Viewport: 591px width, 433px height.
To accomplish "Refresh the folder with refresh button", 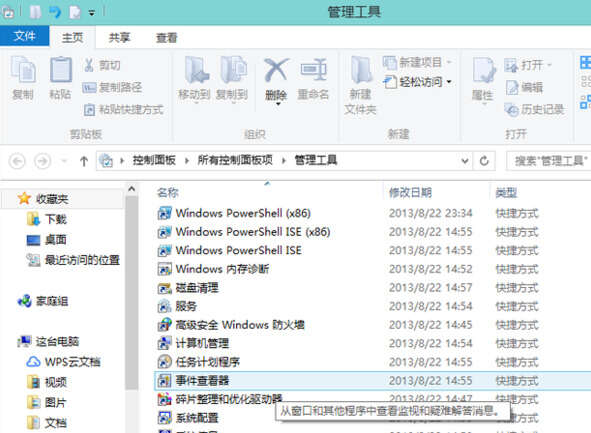I will point(484,161).
